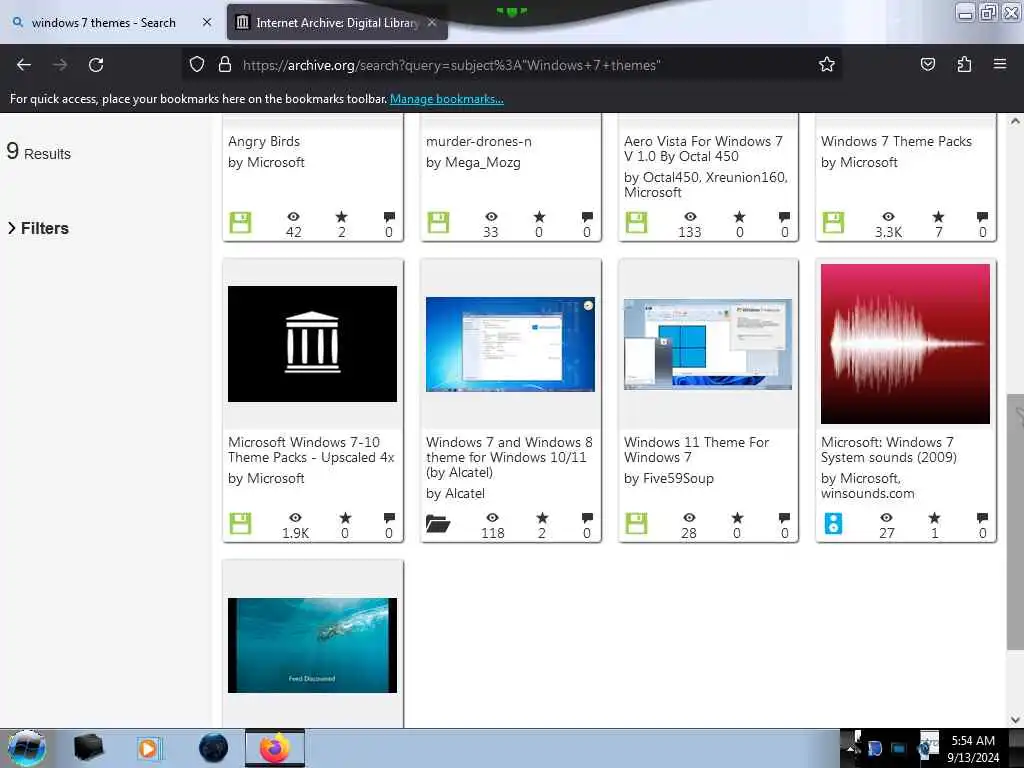The width and height of the screenshot is (1024, 768).
Task: Open the Firefox application menu
Action: pos(999,64)
